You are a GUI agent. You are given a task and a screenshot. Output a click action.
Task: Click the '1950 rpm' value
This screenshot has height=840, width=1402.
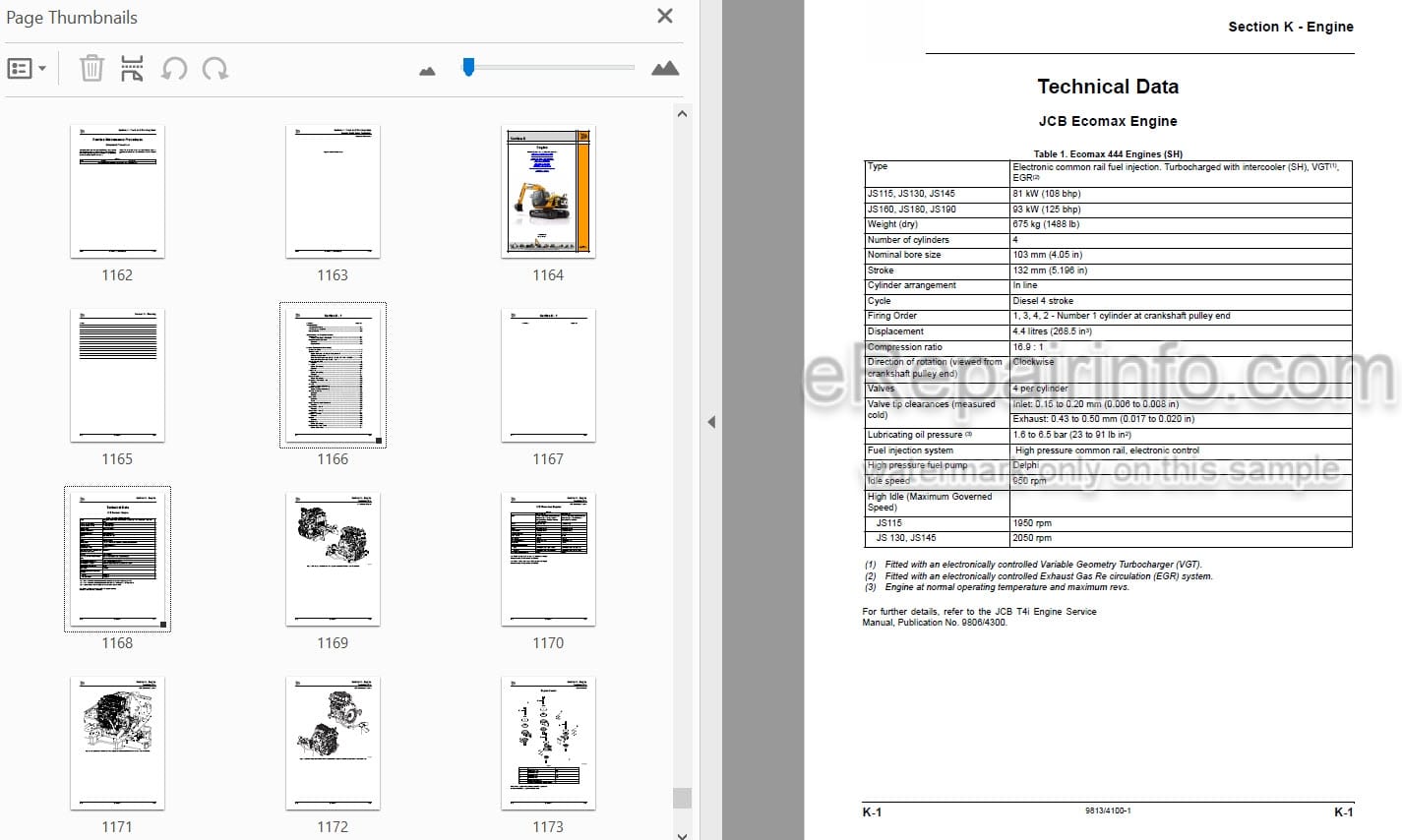click(x=1032, y=523)
